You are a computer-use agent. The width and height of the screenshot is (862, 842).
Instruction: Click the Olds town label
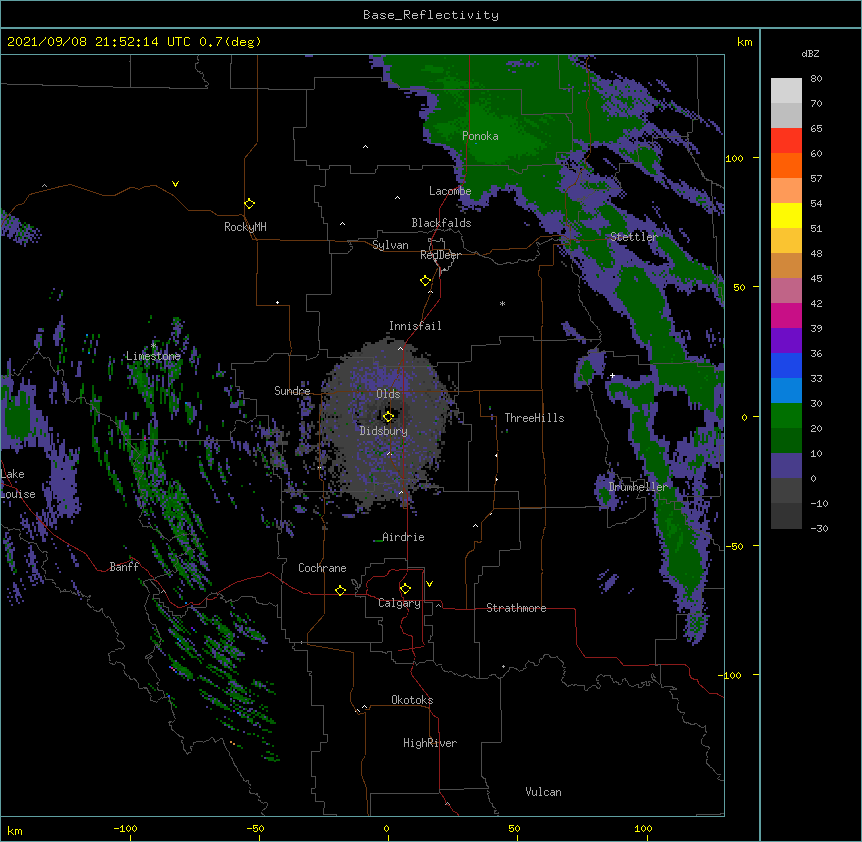(x=388, y=394)
